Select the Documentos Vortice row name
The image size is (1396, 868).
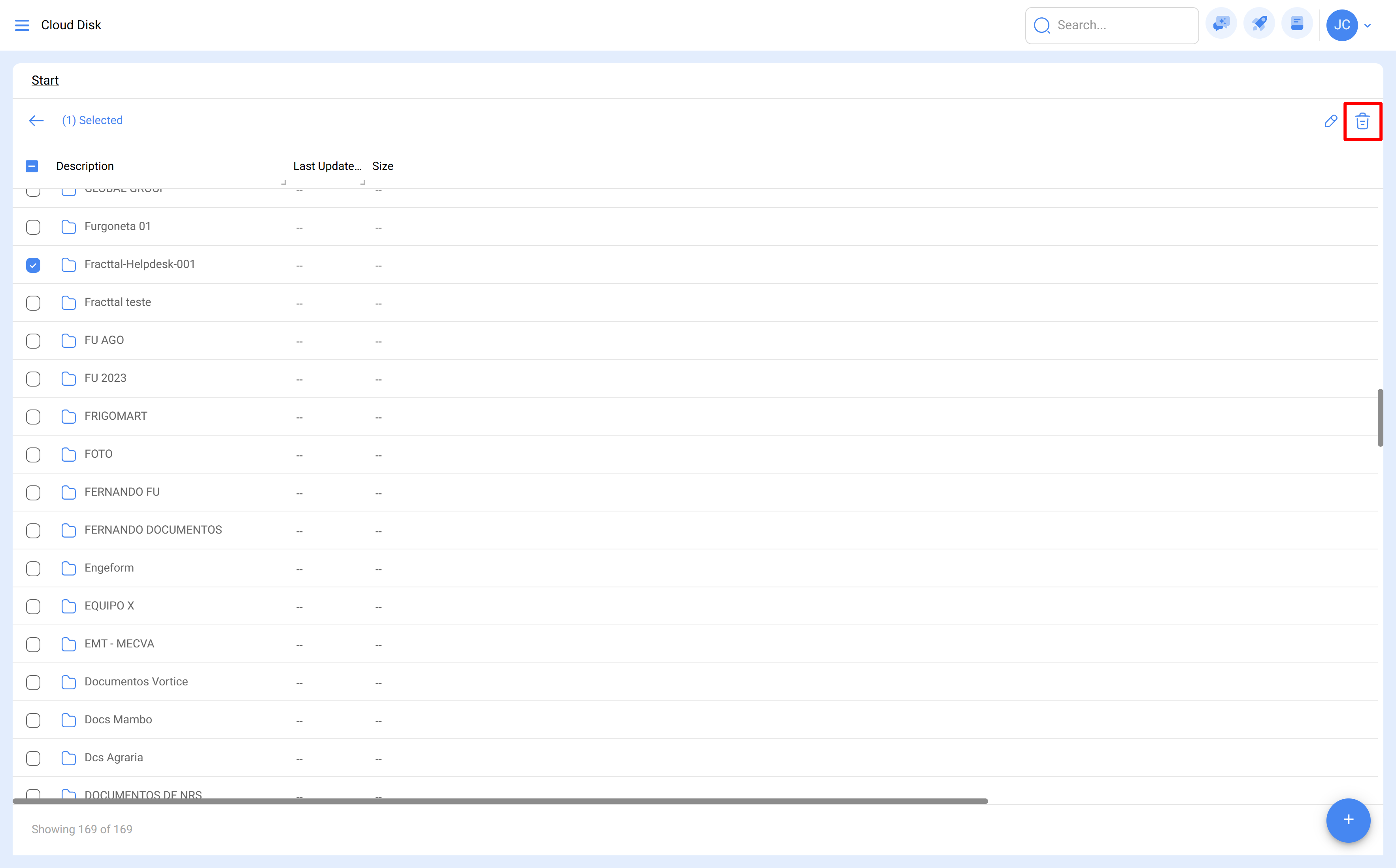click(x=136, y=681)
